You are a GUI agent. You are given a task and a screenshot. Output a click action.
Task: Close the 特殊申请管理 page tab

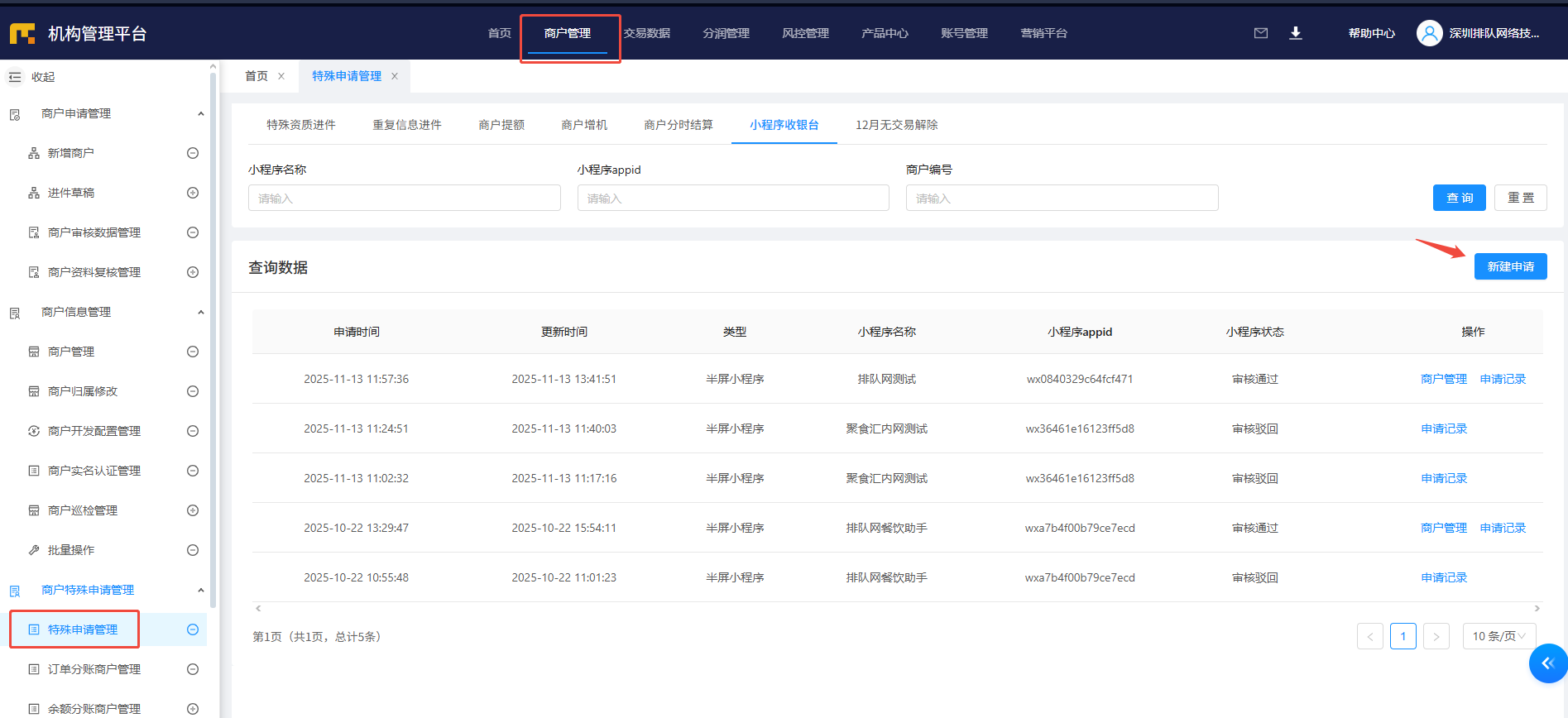(395, 76)
